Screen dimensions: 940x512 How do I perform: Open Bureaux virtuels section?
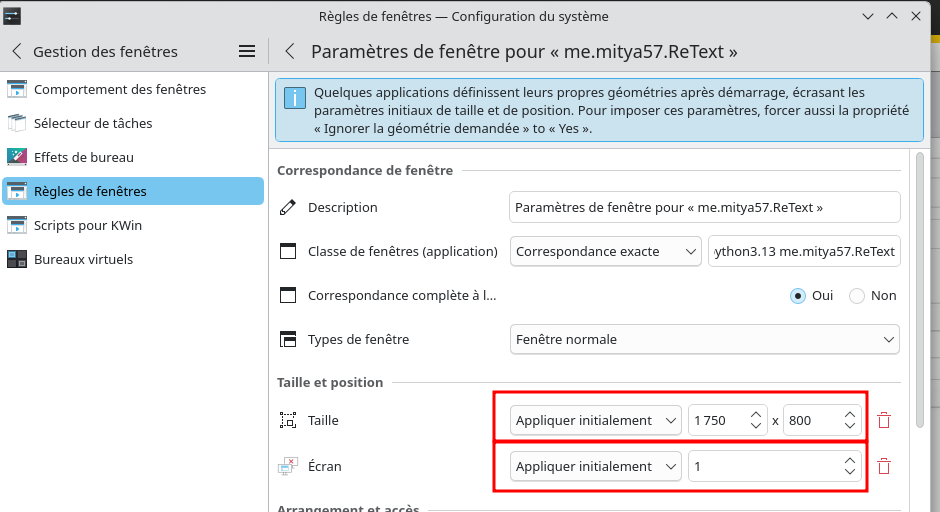pyautogui.click(x=83, y=259)
